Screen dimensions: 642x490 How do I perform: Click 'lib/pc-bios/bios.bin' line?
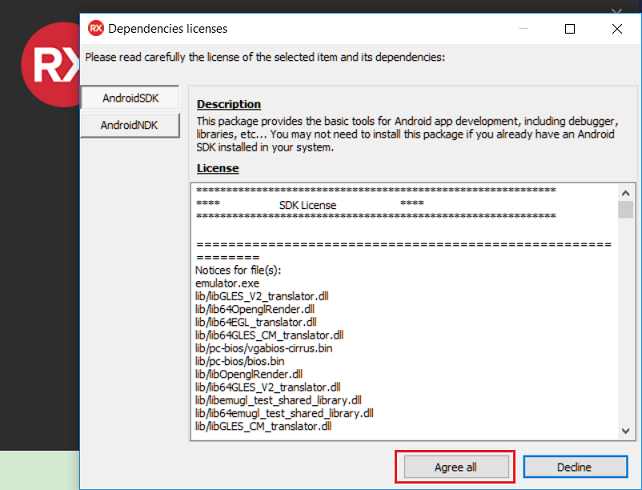(240, 361)
